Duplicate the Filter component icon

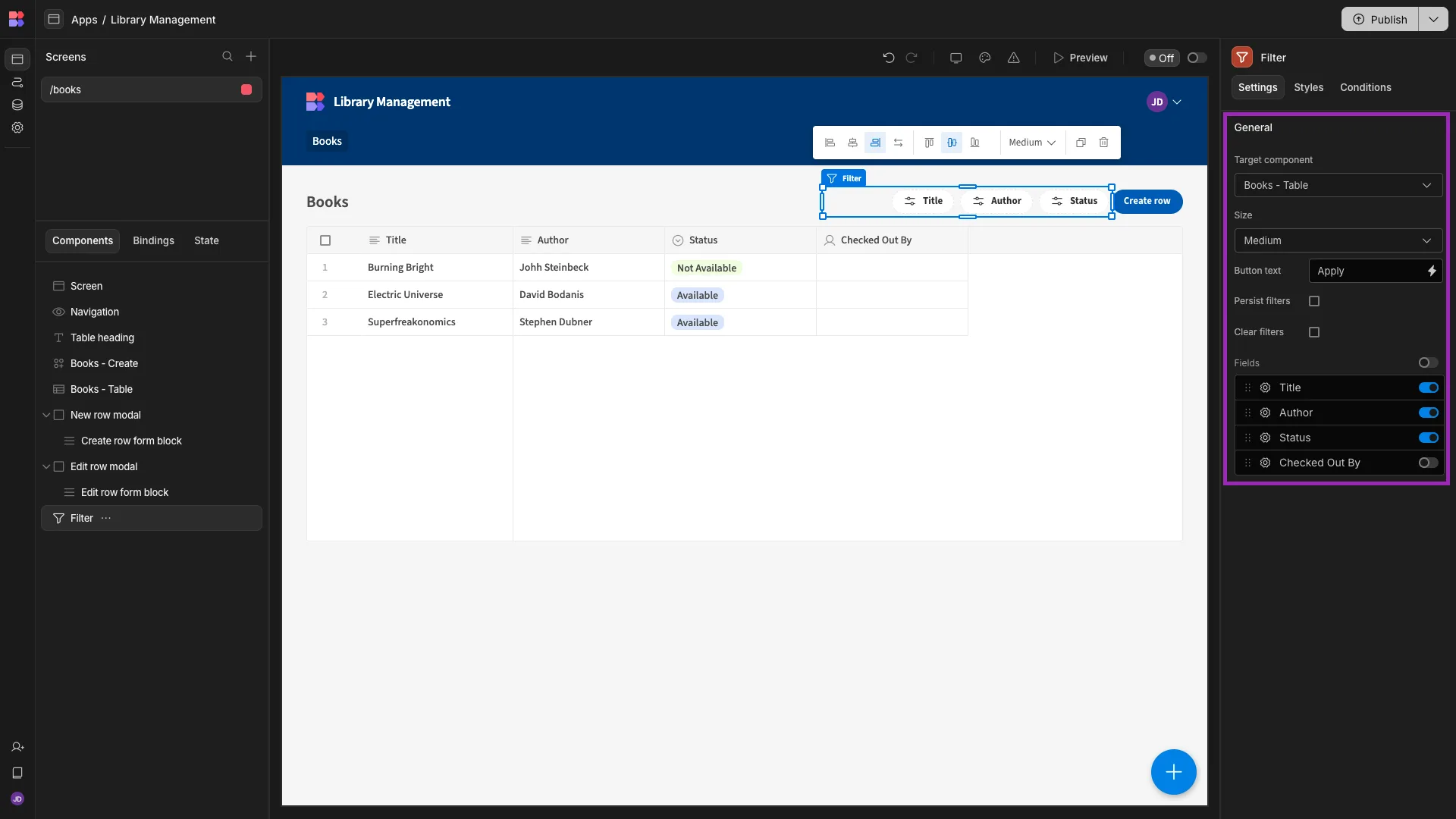click(1081, 143)
